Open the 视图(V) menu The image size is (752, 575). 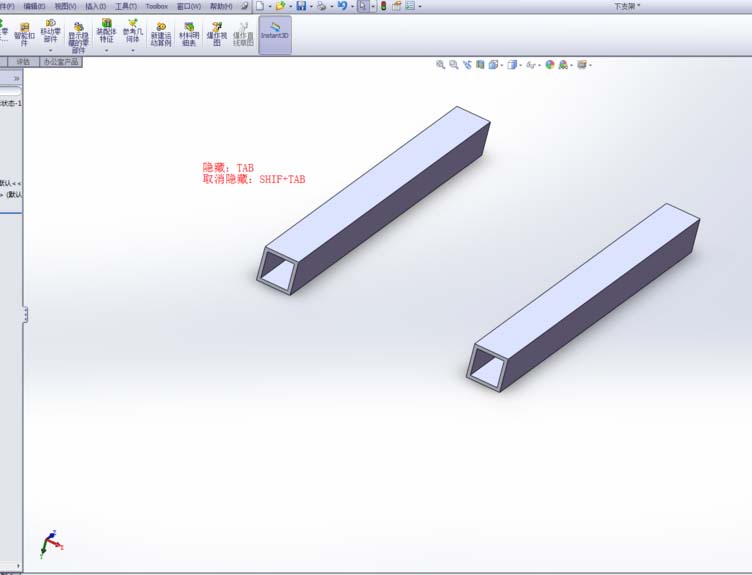[65, 6]
